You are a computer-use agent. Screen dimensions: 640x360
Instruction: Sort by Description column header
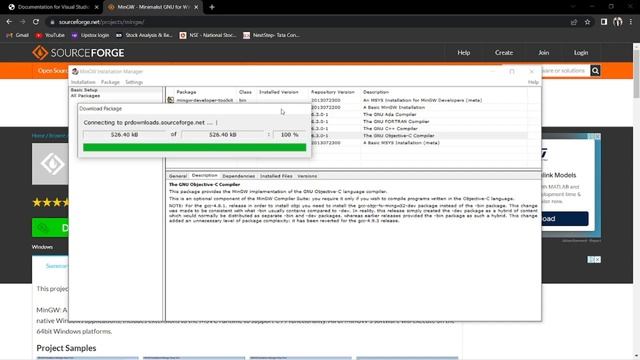coord(376,92)
